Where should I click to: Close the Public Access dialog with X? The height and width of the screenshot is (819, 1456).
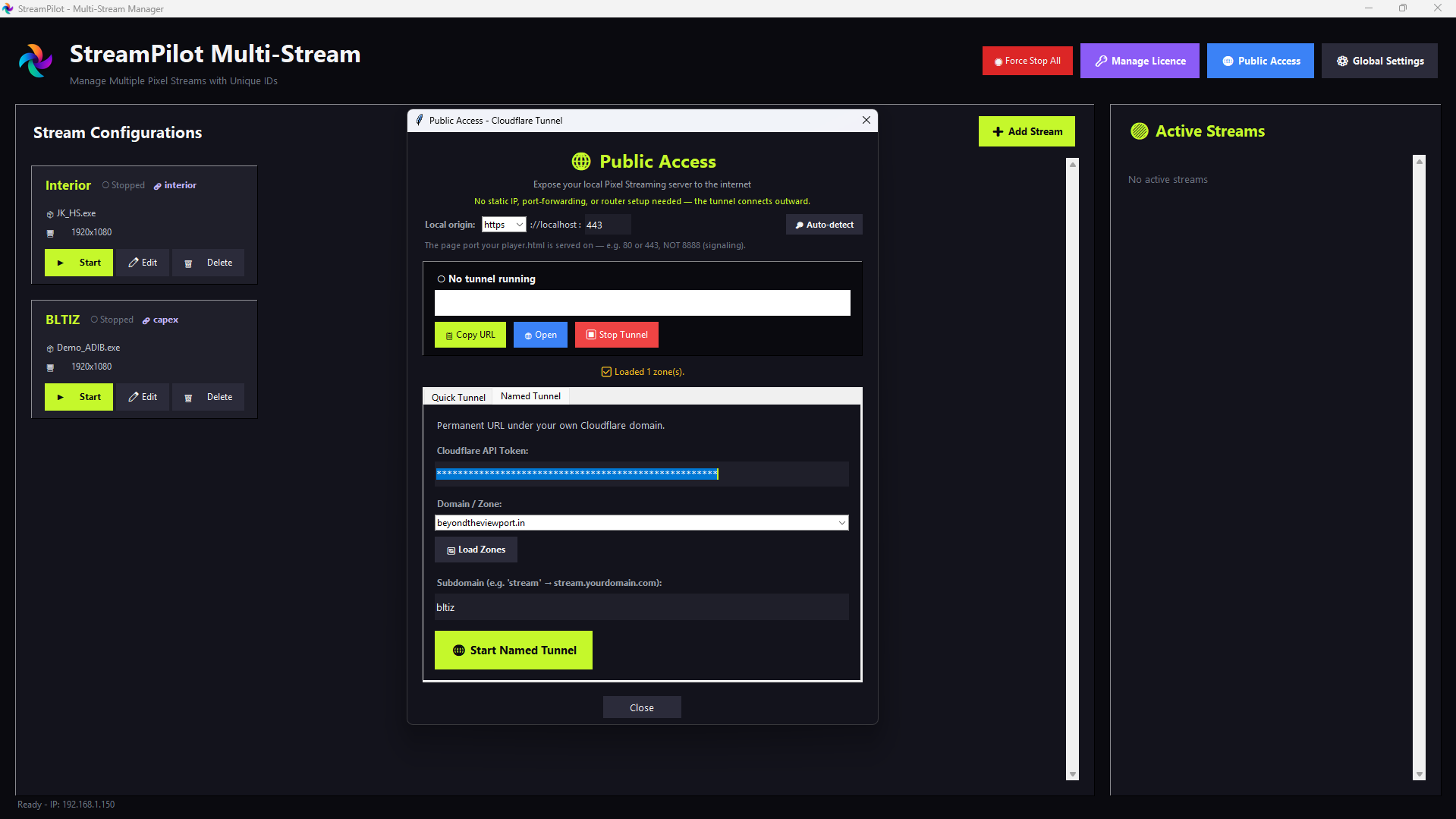(x=866, y=120)
